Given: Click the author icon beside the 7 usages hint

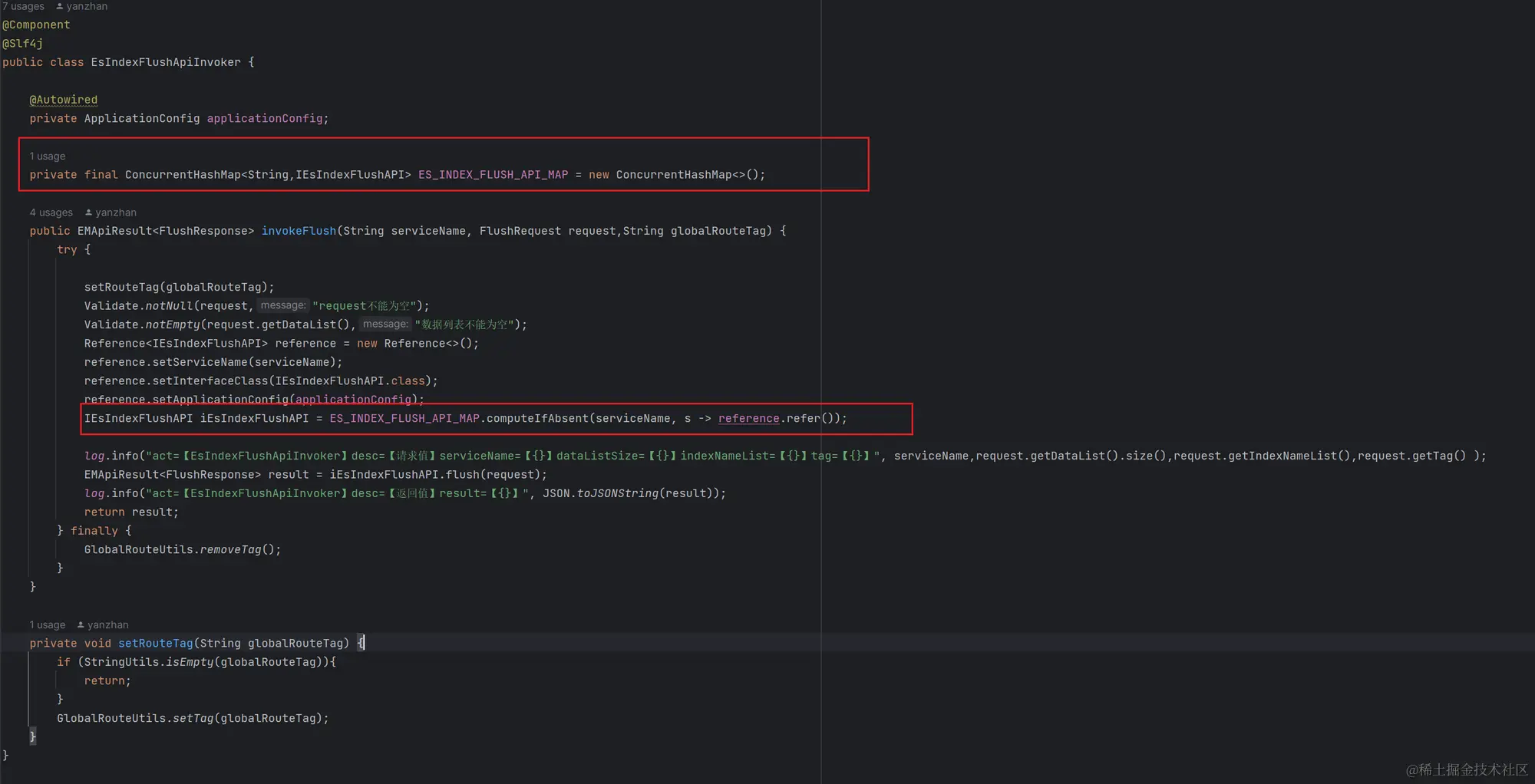Looking at the screenshot, I should [x=60, y=6].
